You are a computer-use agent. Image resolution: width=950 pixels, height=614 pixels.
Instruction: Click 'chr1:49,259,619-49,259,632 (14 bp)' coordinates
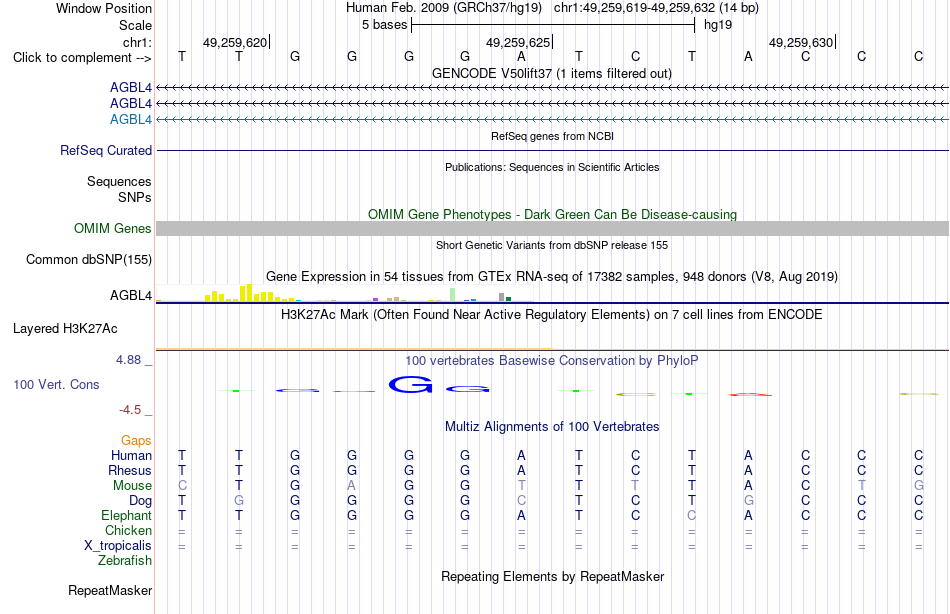click(656, 8)
